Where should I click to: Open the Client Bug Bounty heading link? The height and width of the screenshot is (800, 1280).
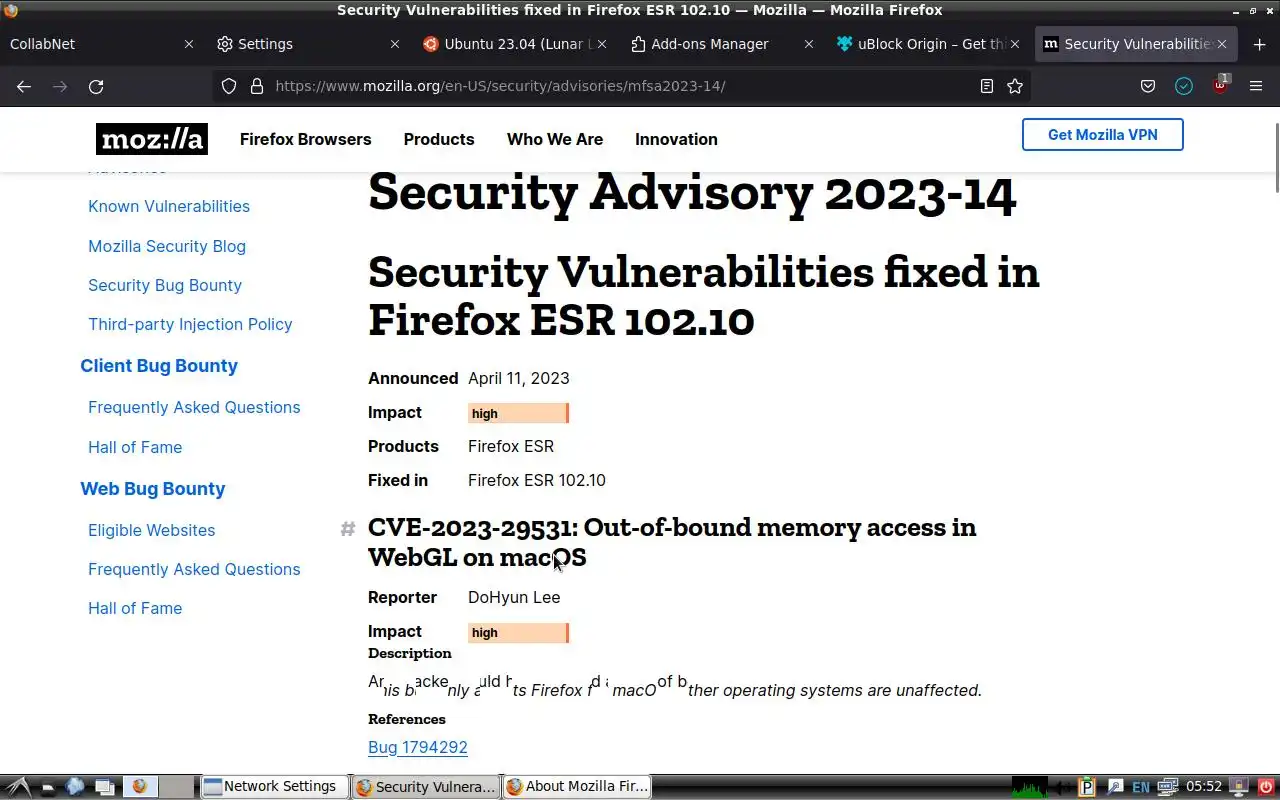click(159, 366)
